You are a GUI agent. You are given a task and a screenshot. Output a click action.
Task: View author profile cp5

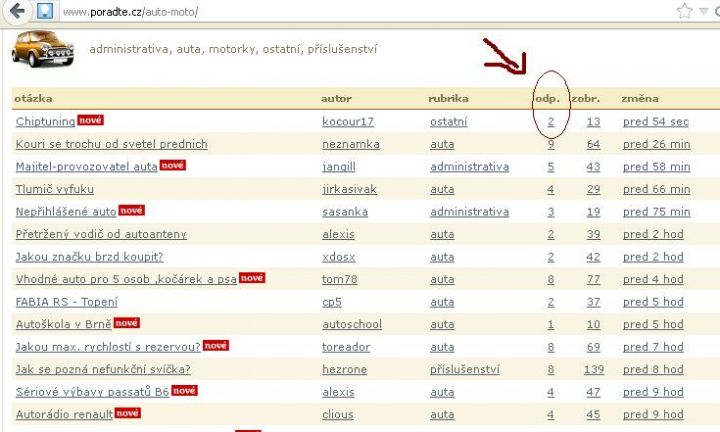[x=332, y=302]
